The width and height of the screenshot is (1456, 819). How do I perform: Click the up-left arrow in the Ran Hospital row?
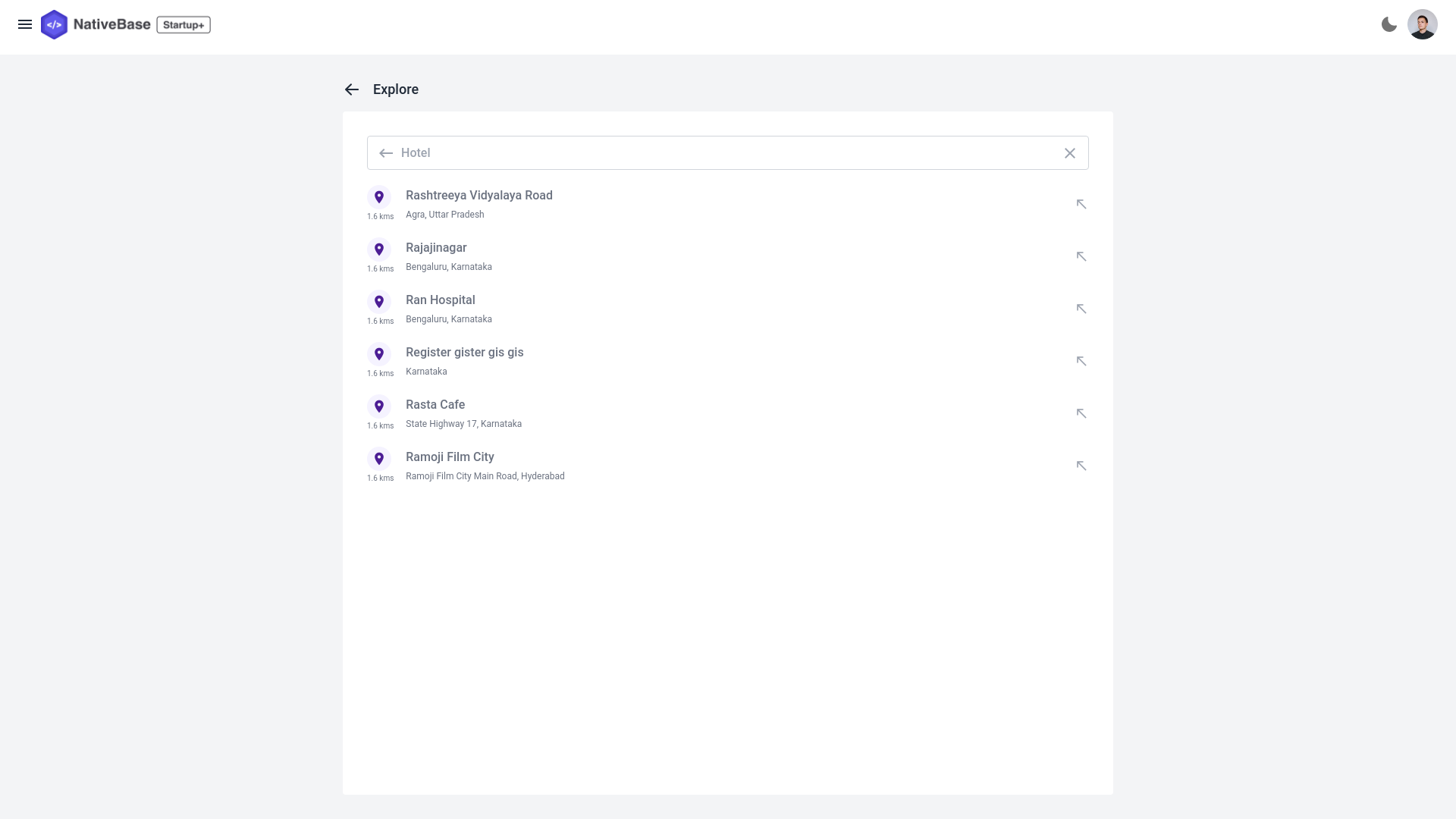tap(1081, 309)
